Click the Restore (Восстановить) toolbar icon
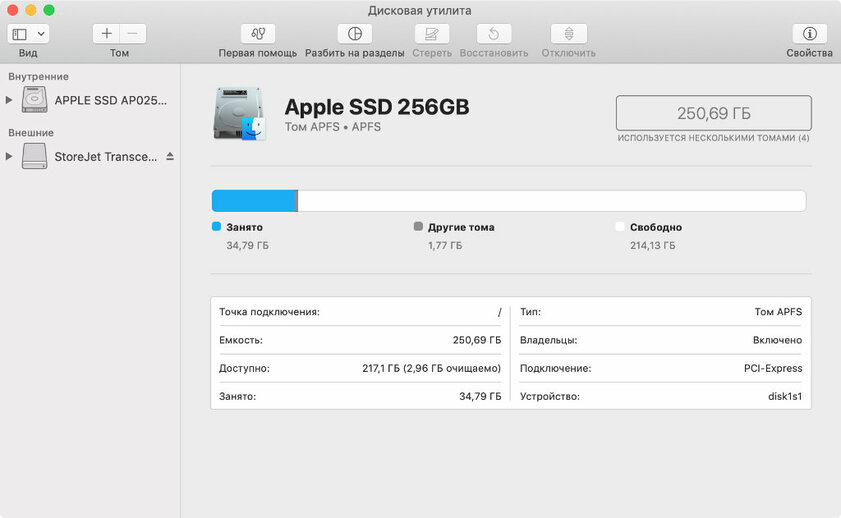This screenshot has width=841, height=518. [x=493, y=34]
